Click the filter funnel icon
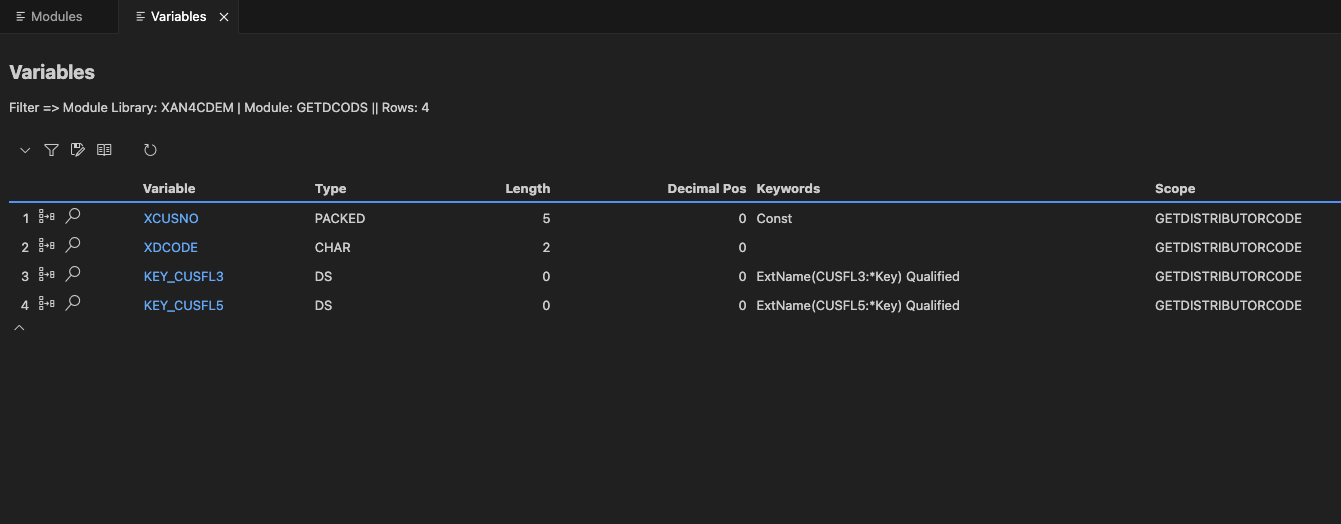The height and width of the screenshot is (524, 1341). (x=51, y=150)
